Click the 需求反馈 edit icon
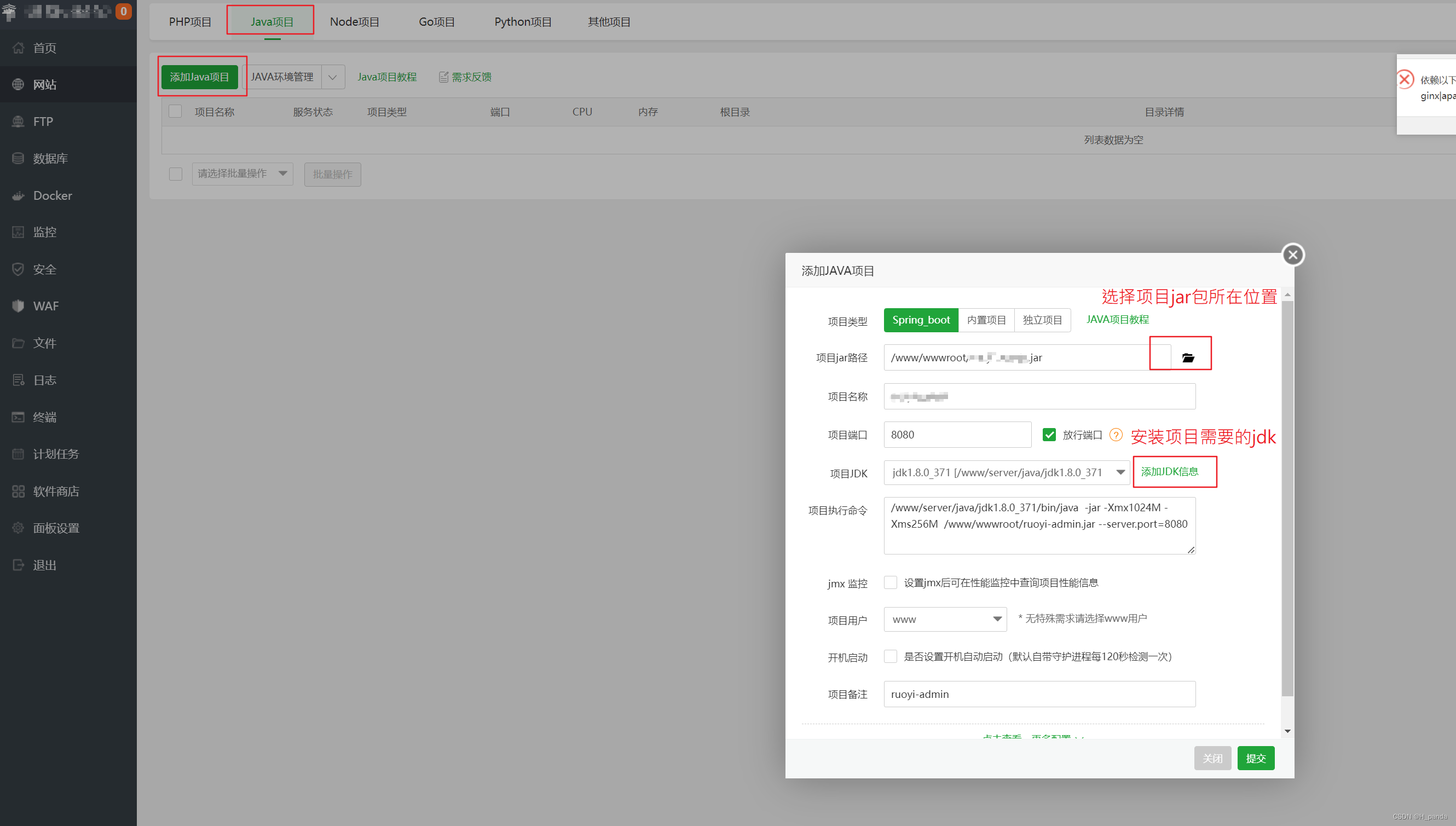Viewport: 1456px width, 826px height. click(x=443, y=77)
